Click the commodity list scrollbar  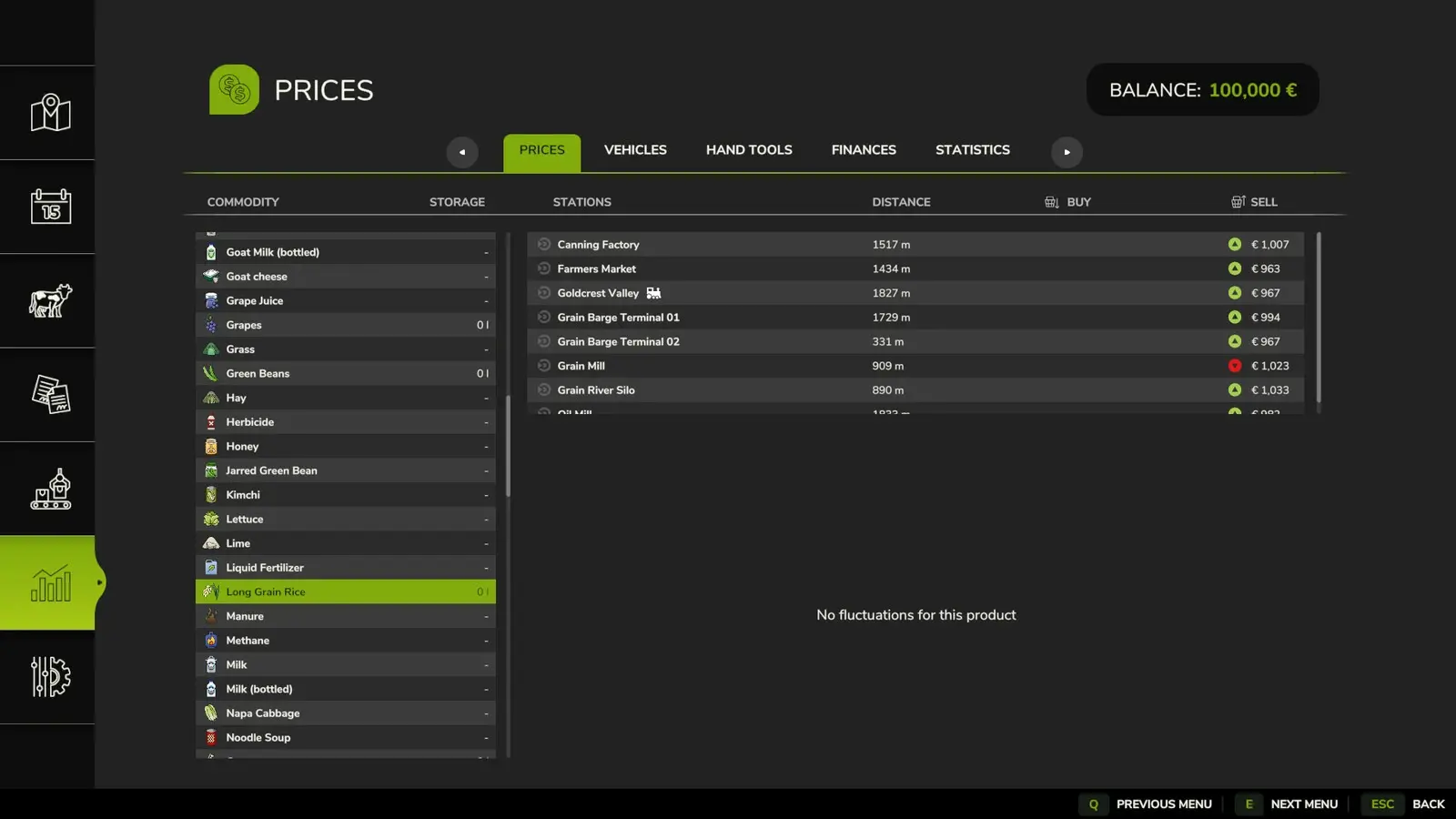tap(508, 446)
